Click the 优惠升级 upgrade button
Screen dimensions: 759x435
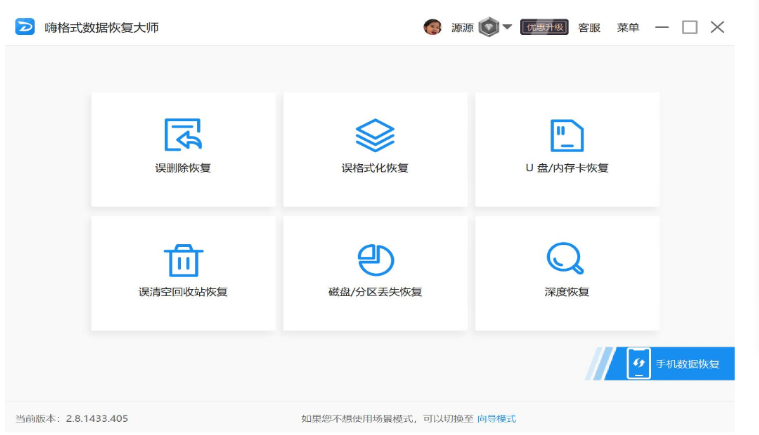[545, 27]
